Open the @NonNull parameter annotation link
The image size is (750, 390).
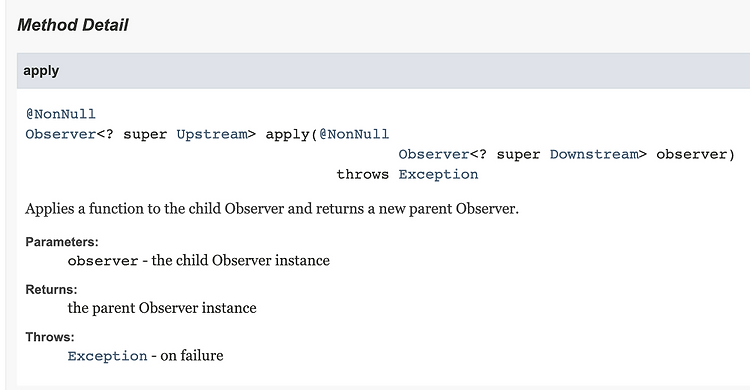[x=354, y=134]
